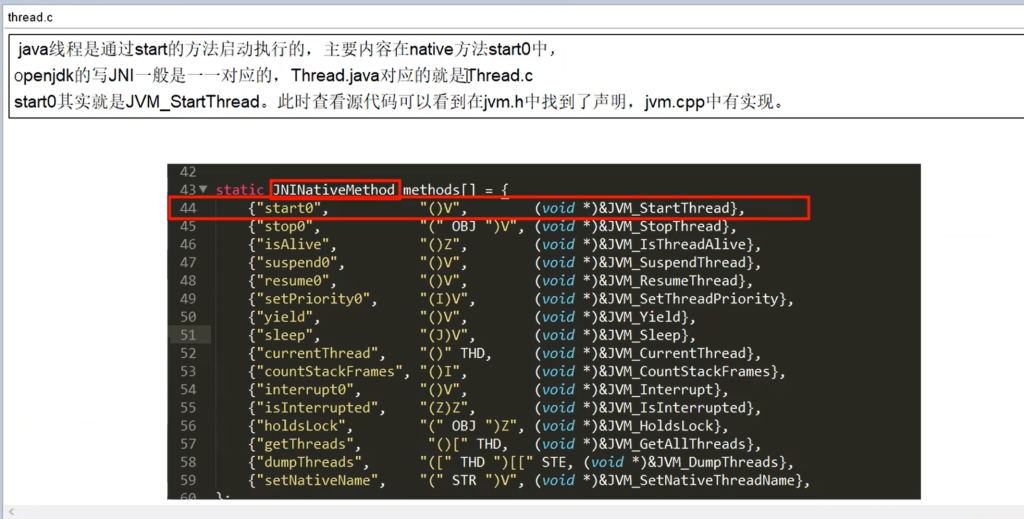Image resolution: width=1024 pixels, height=519 pixels.
Task: Click the word "openjdk" in the note
Action: tap(44, 76)
